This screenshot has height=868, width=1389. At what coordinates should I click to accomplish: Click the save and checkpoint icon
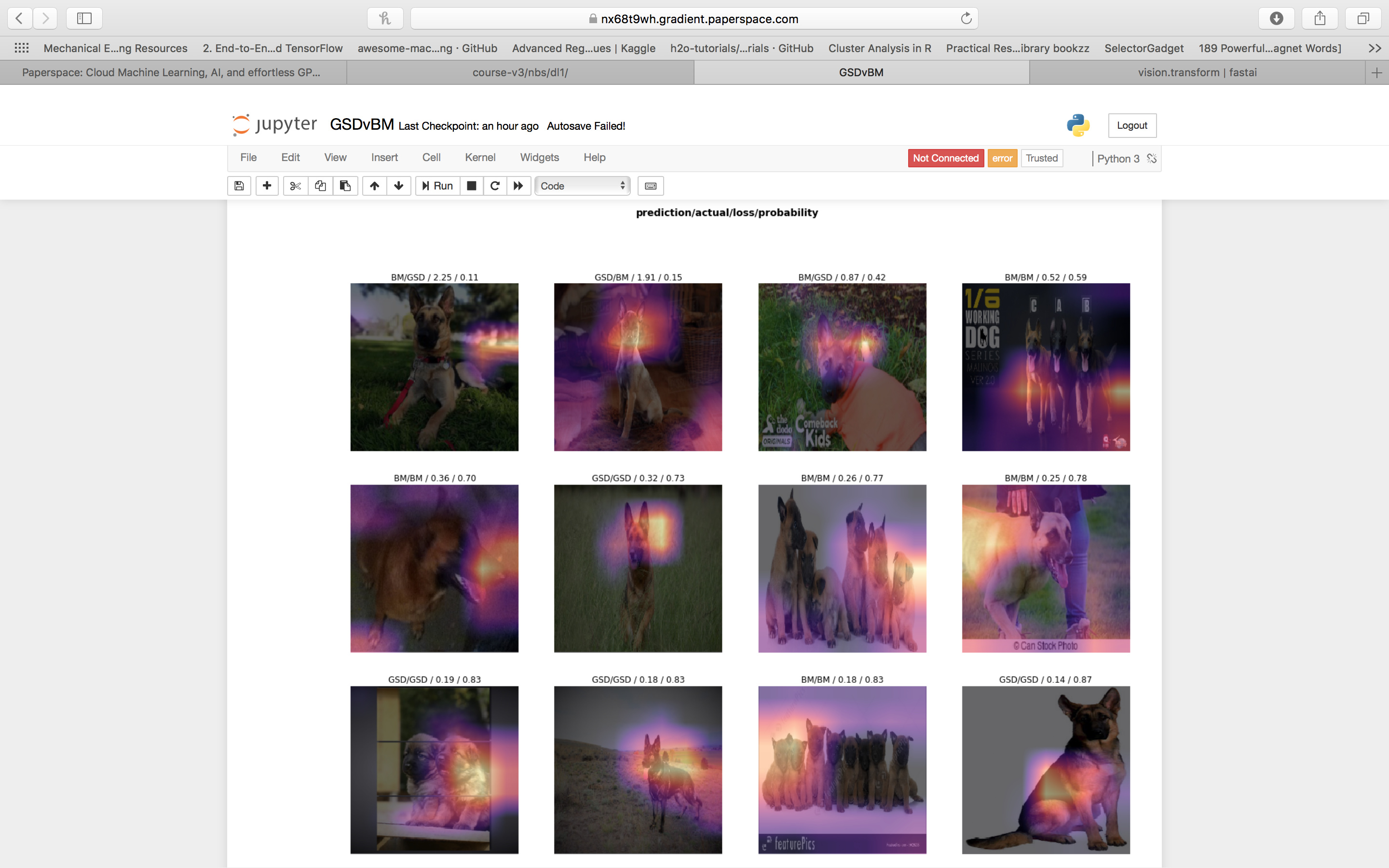(239, 186)
